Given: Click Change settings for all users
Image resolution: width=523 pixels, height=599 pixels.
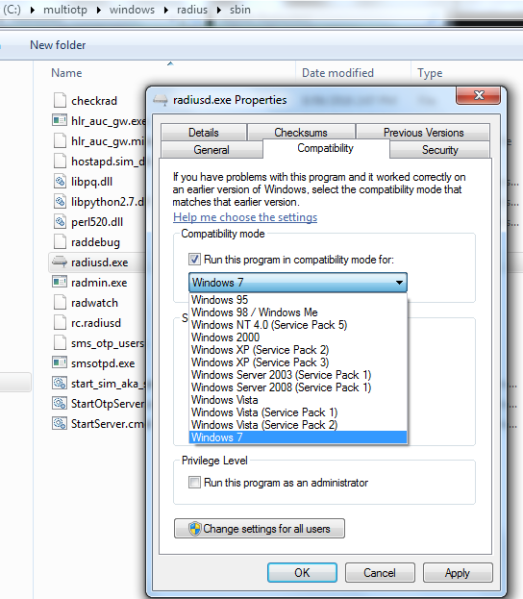Looking at the screenshot, I should coord(259,529).
